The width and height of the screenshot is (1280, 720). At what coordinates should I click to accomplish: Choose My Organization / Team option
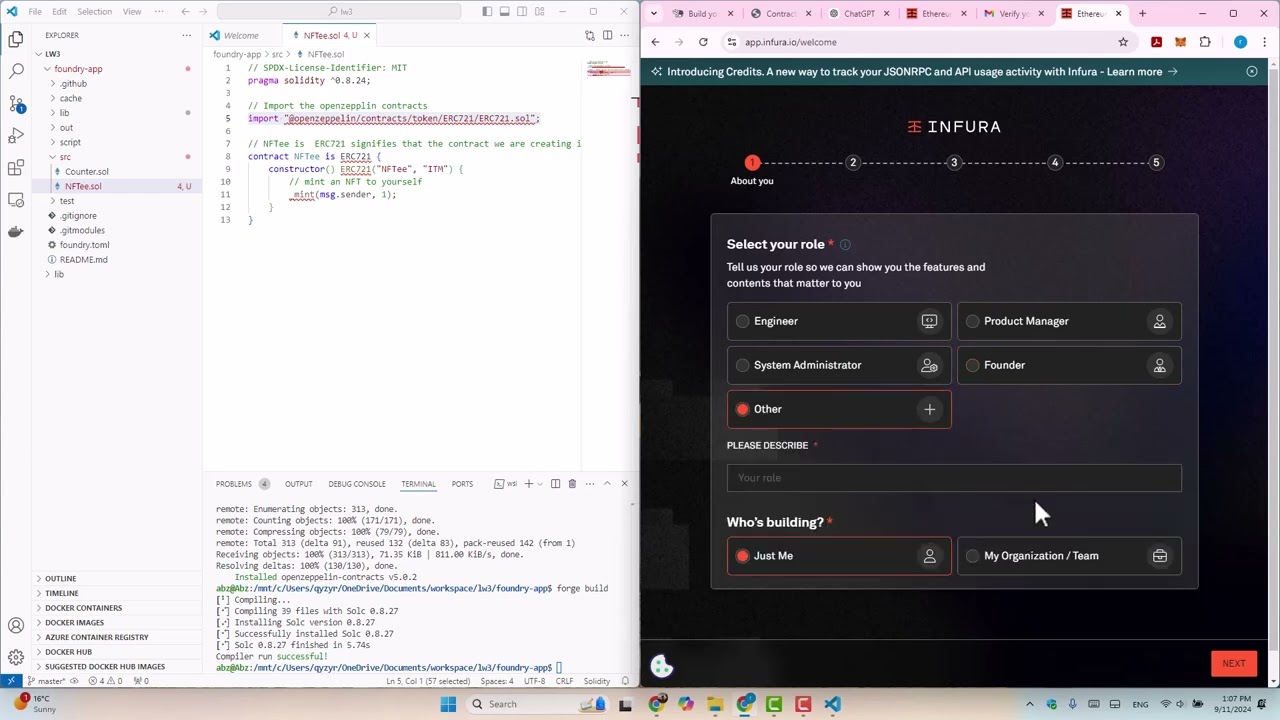point(1069,556)
